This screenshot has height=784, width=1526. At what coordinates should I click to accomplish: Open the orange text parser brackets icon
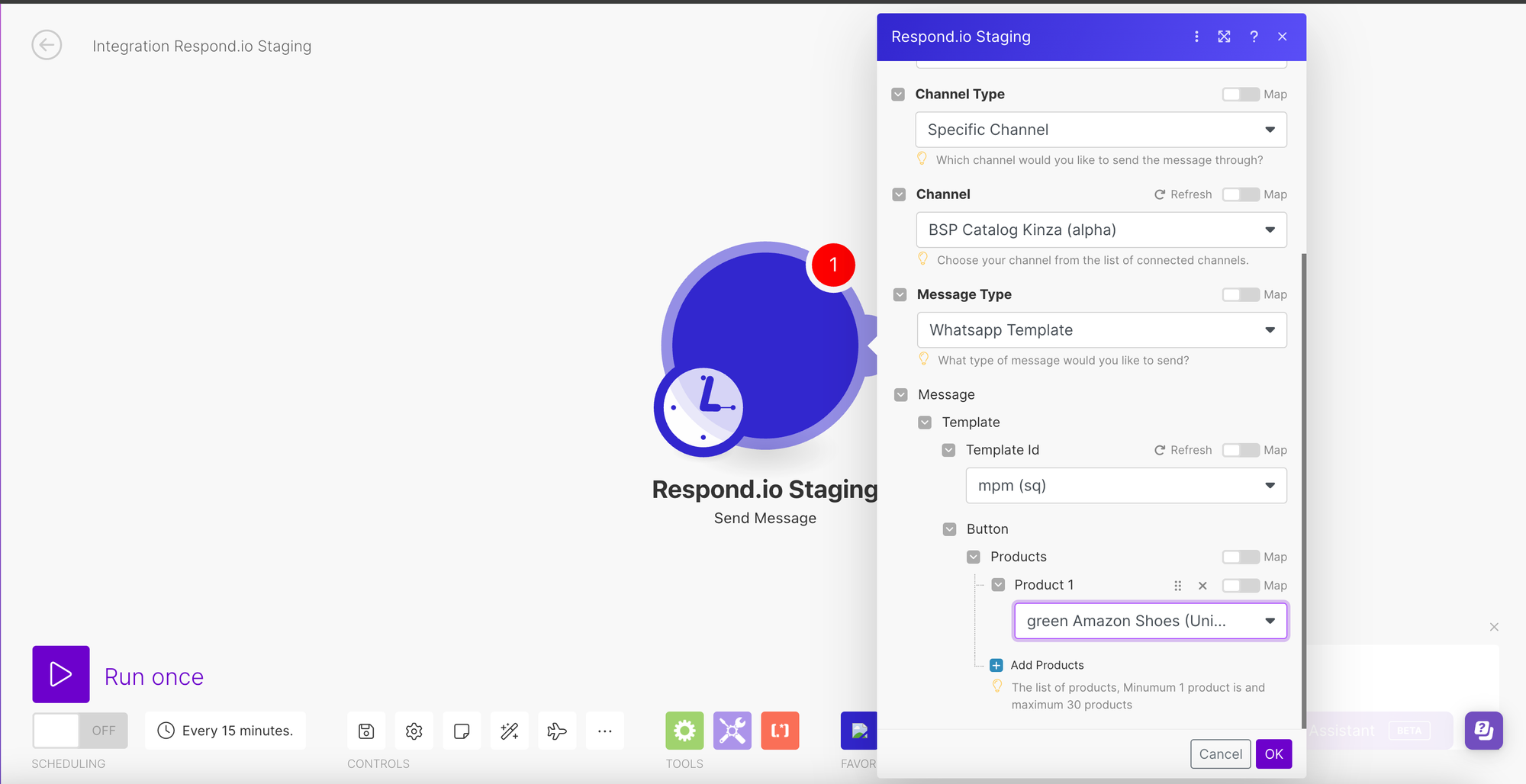click(780, 731)
